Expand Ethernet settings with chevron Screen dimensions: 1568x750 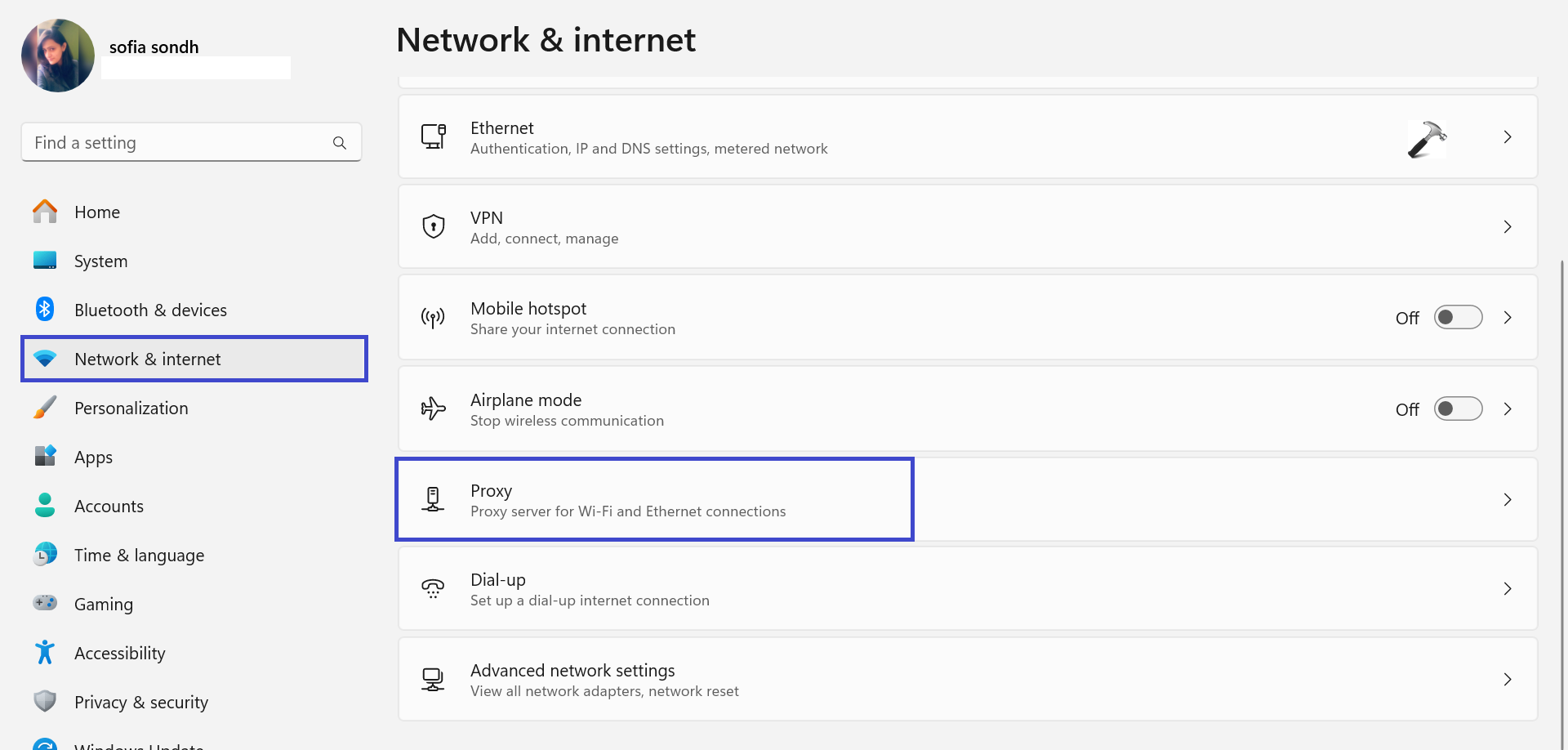pyautogui.click(x=1508, y=137)
